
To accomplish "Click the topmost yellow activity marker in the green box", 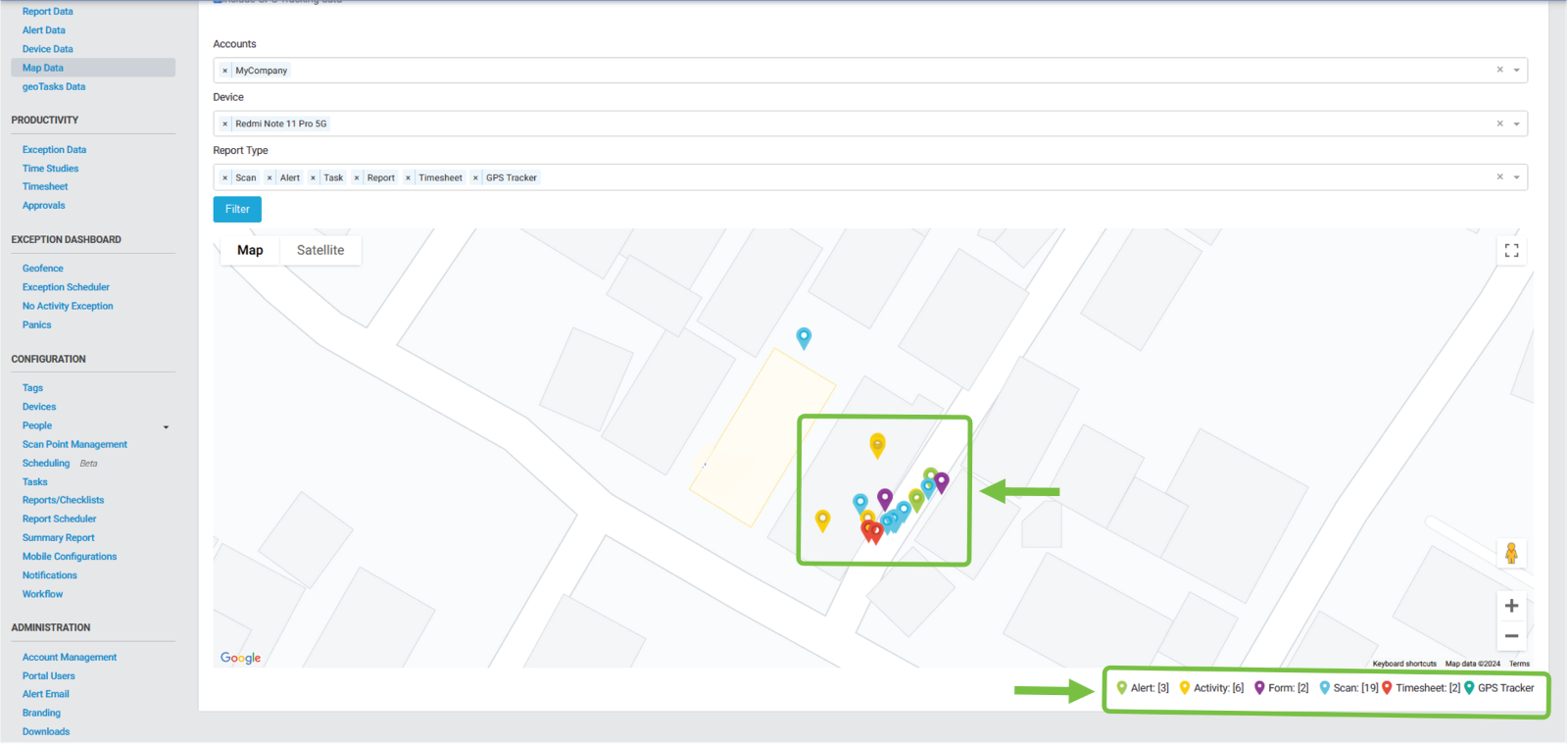I will 877,444.
